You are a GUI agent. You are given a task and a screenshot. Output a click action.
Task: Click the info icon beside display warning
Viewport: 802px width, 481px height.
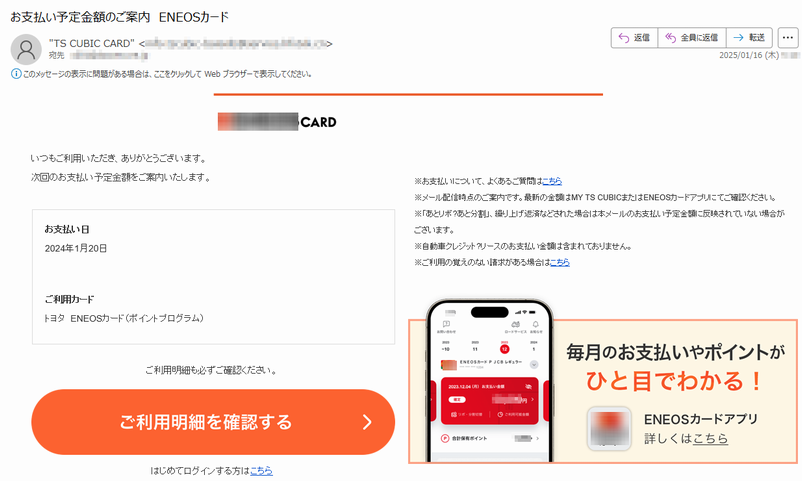(x=16, y=74)
